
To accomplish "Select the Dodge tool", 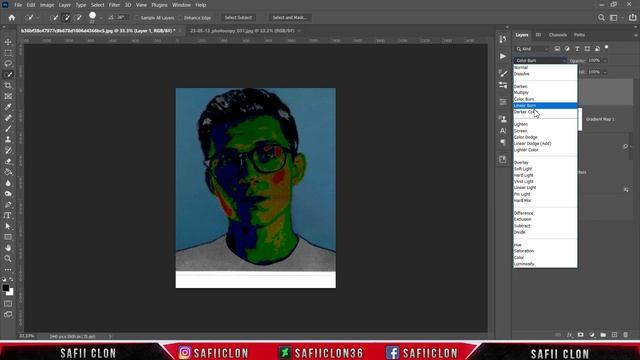I will pos(8,193).
